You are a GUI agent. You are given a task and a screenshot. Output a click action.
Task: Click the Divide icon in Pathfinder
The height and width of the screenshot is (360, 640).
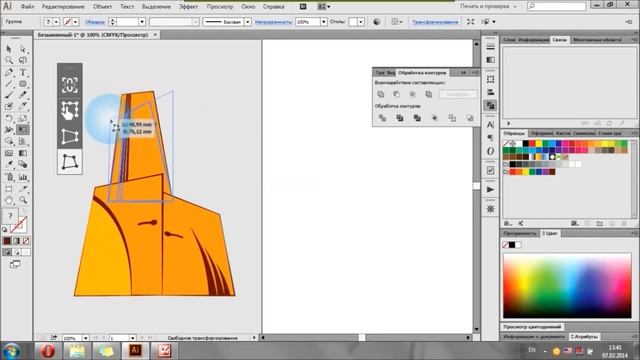tap(382, 118)
